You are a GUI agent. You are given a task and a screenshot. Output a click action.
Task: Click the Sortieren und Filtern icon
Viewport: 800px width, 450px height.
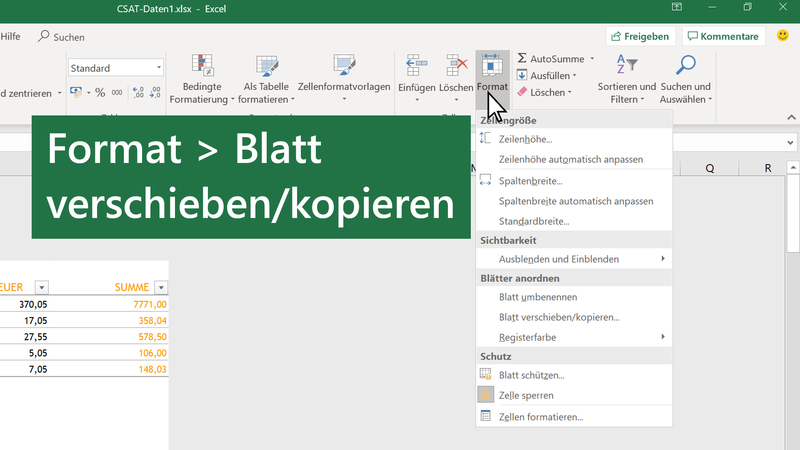click(627, 67)
